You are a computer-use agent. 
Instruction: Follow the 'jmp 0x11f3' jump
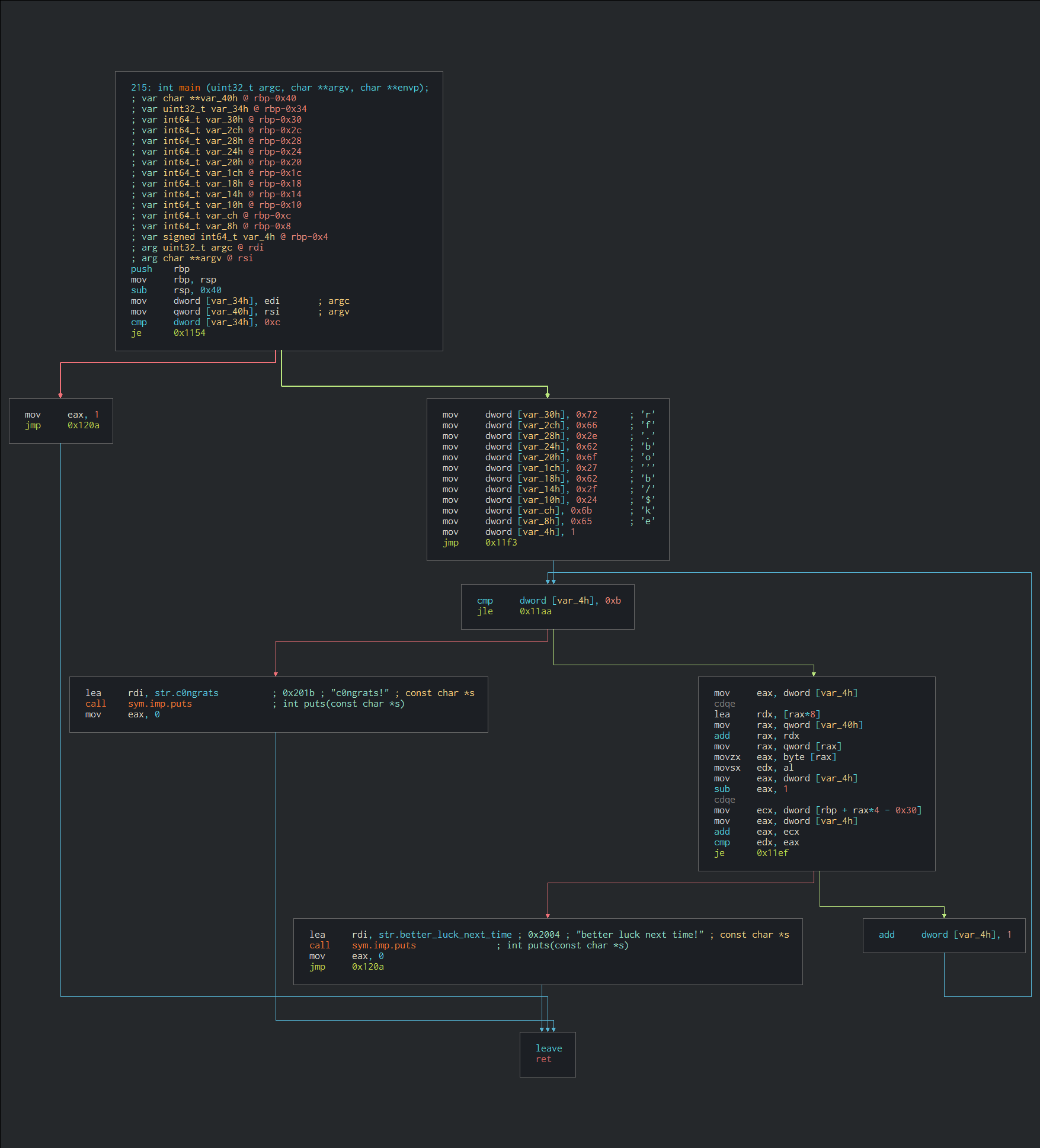pyautogui.click(x=480, y=543)
